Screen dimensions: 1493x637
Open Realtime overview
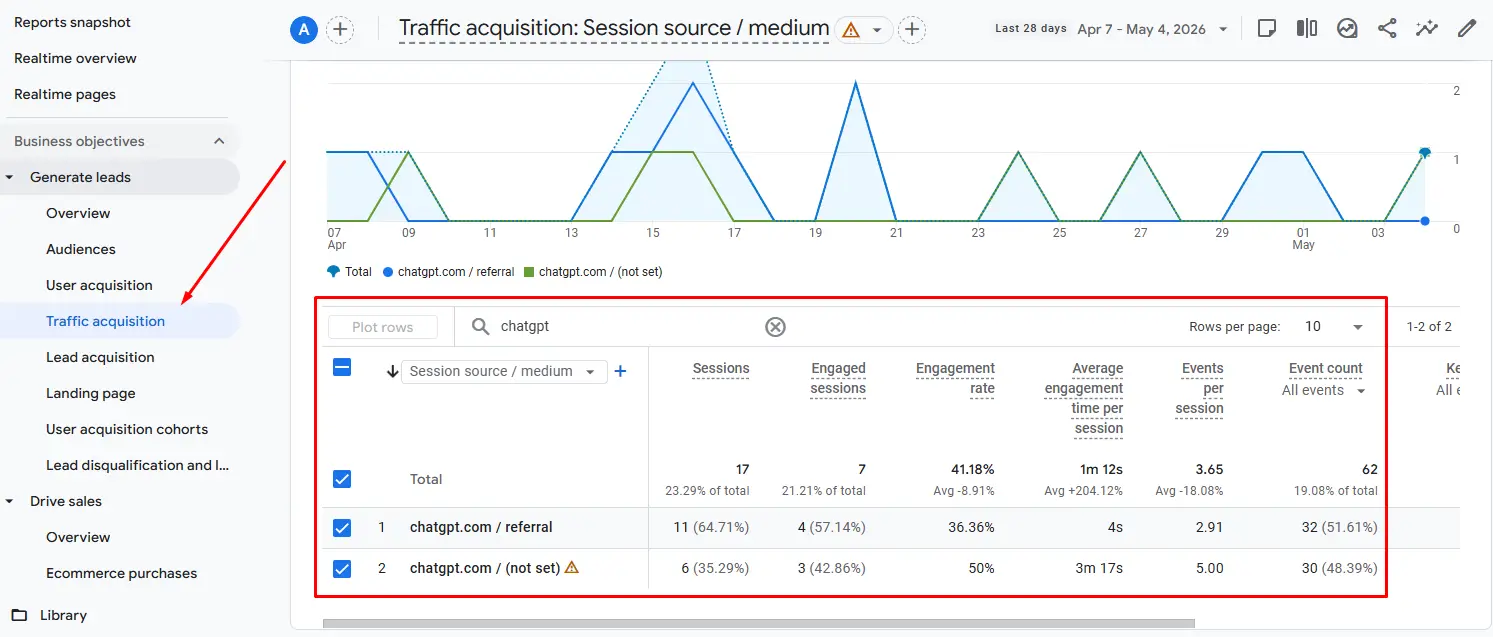[75, 58]
